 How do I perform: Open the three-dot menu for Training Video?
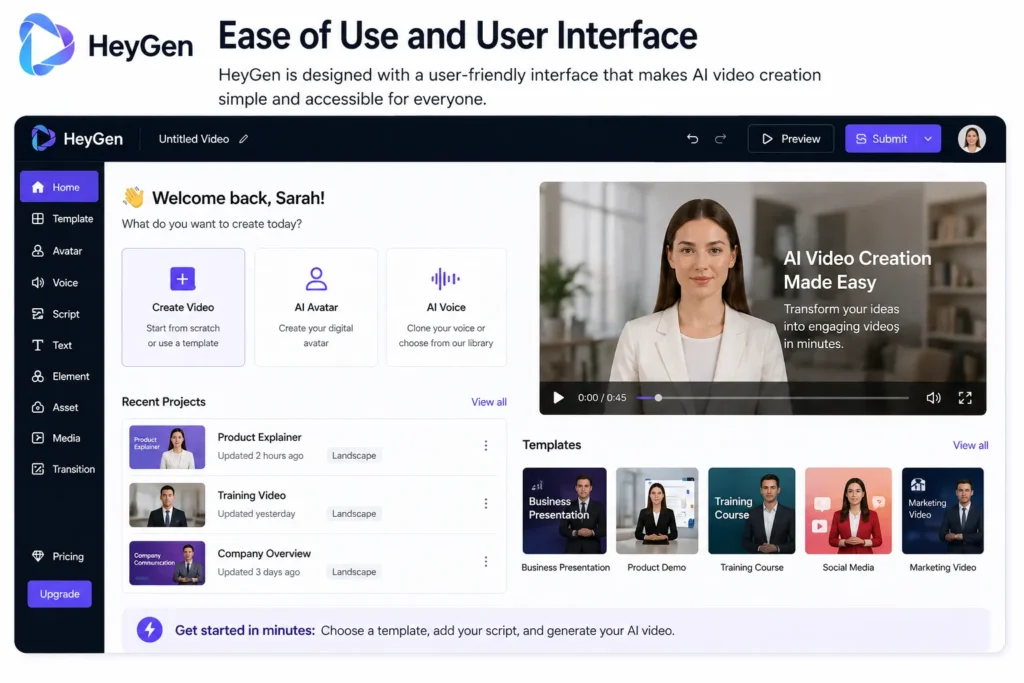(486, 503)
